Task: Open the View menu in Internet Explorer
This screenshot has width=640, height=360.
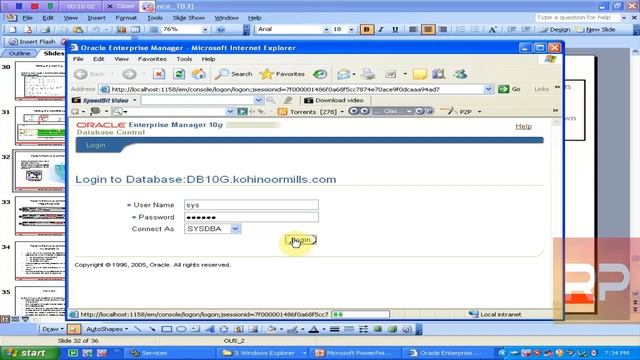Action: pyautogui.click(x=121, y=59)
